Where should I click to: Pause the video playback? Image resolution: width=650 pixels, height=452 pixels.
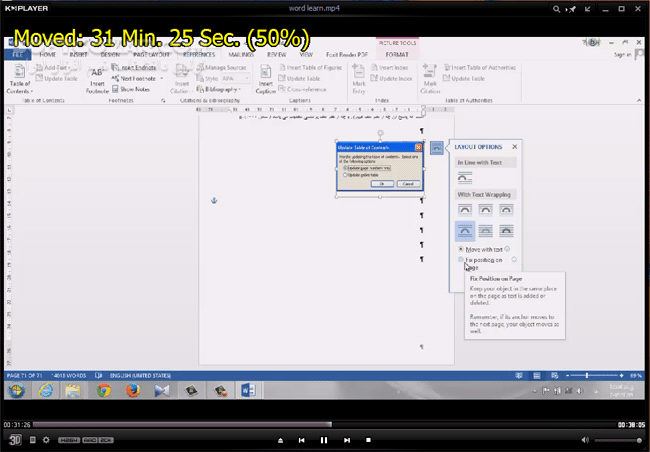click(x=324, y=440)
